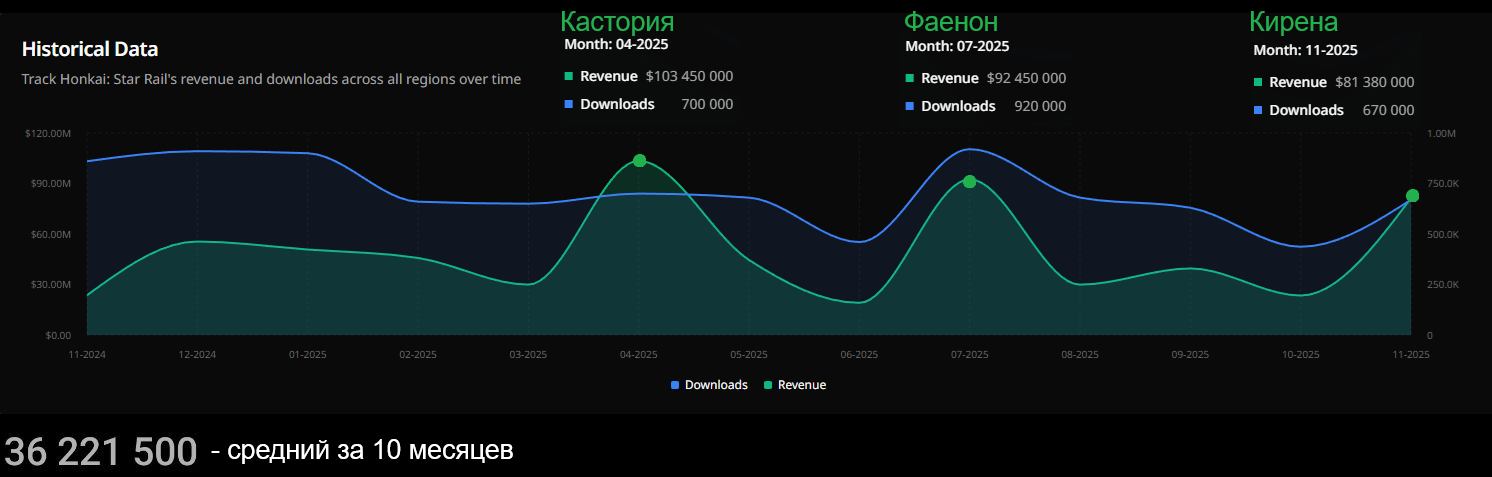This screenshot has height=477, width=1492.
Task: Click the green Revenue swatch under Month: 04-2025
Action: pos(569,76)
